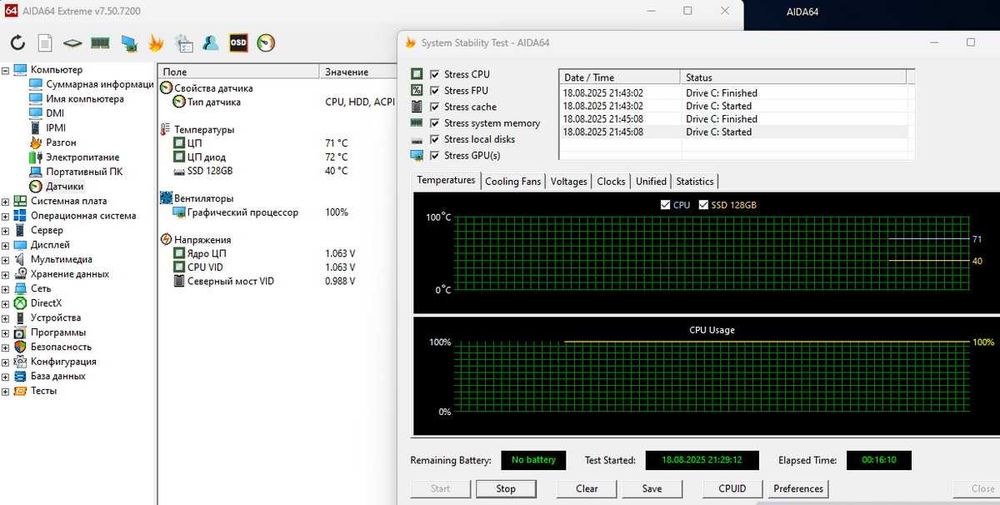Select the DMI tree item
The height and width of the screenshot is (505, 1000).
[55, 113]
